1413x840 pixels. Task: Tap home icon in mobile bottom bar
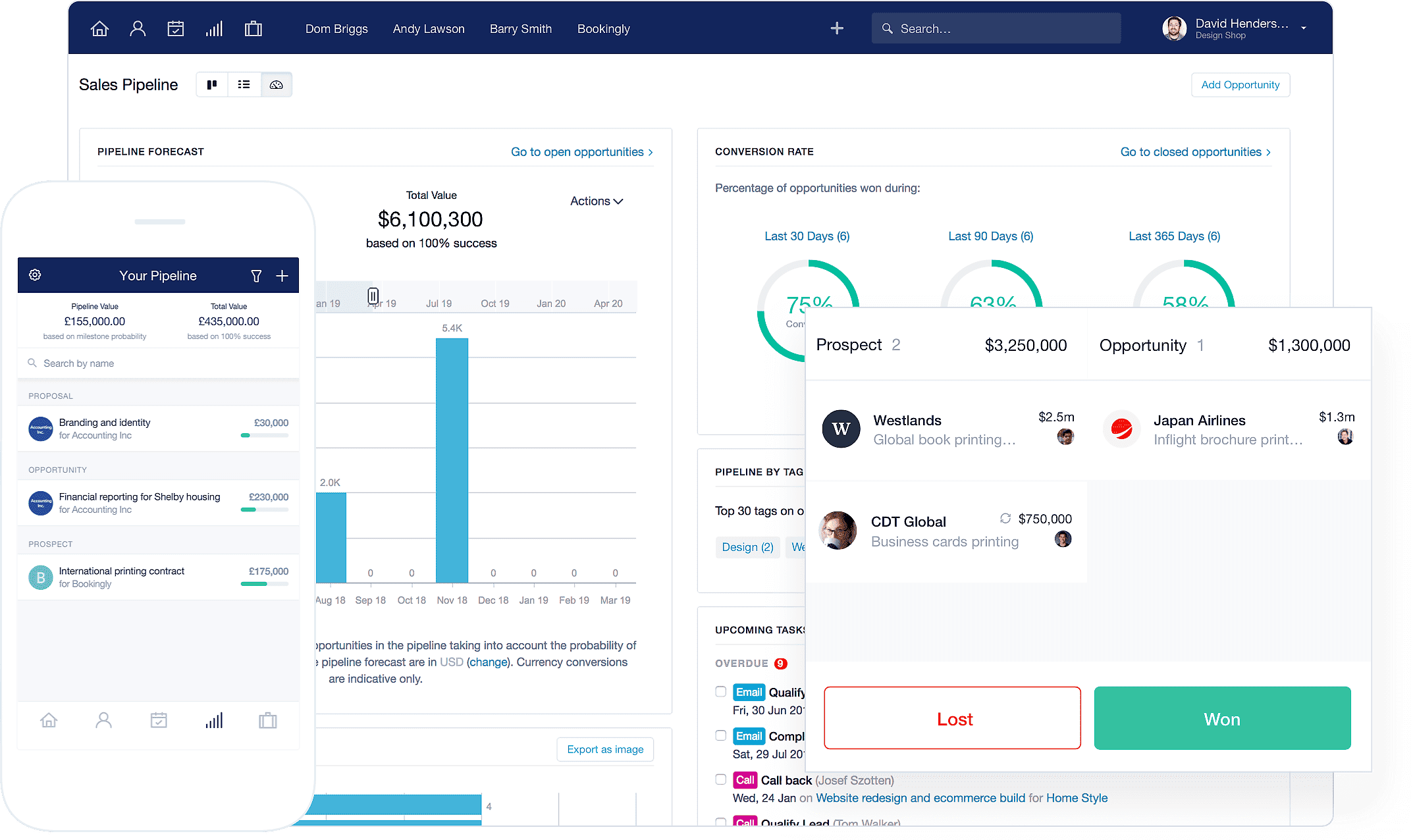click(x=49, y=721)
